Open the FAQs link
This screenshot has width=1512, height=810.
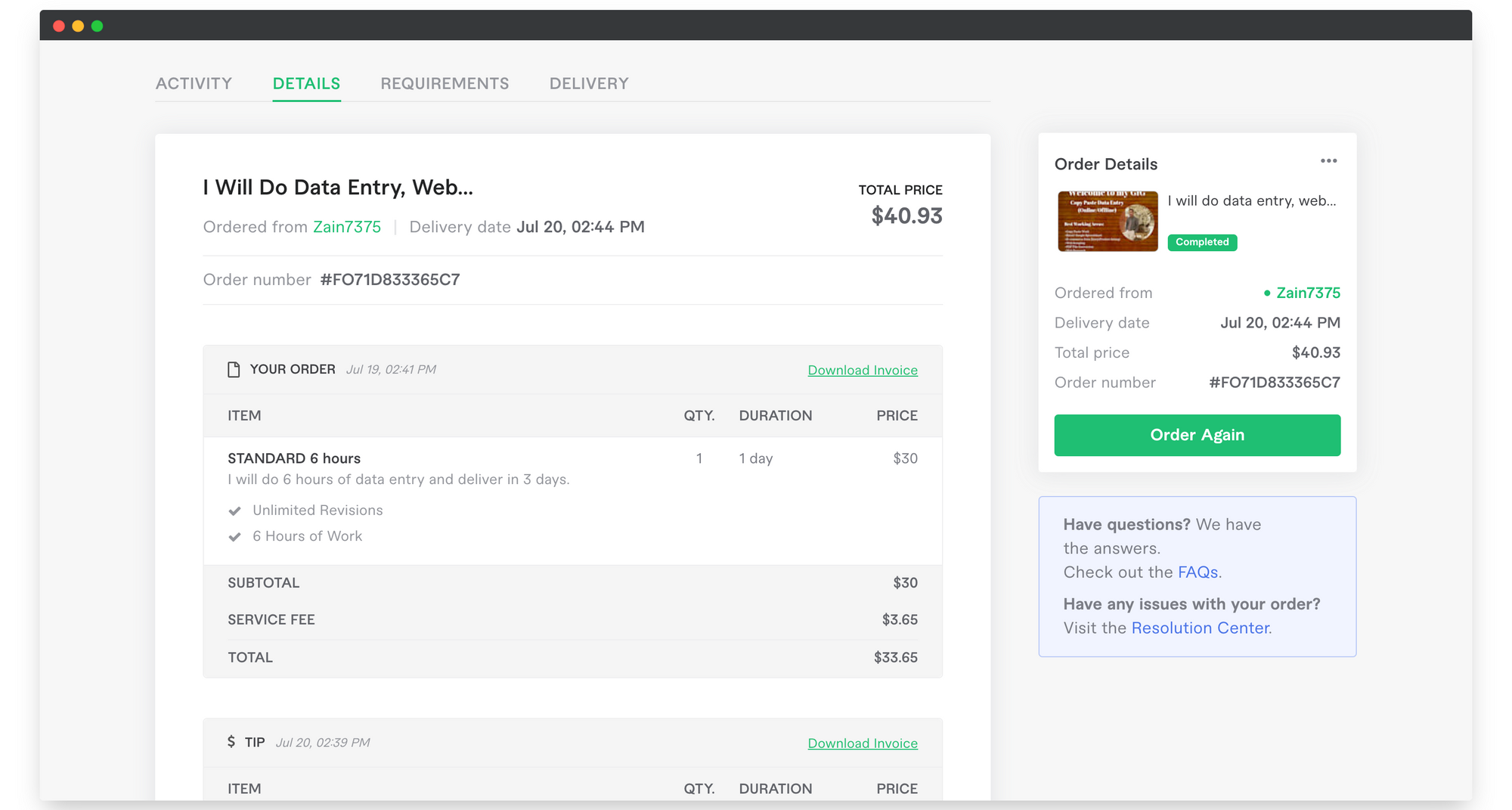(1198, 573)
